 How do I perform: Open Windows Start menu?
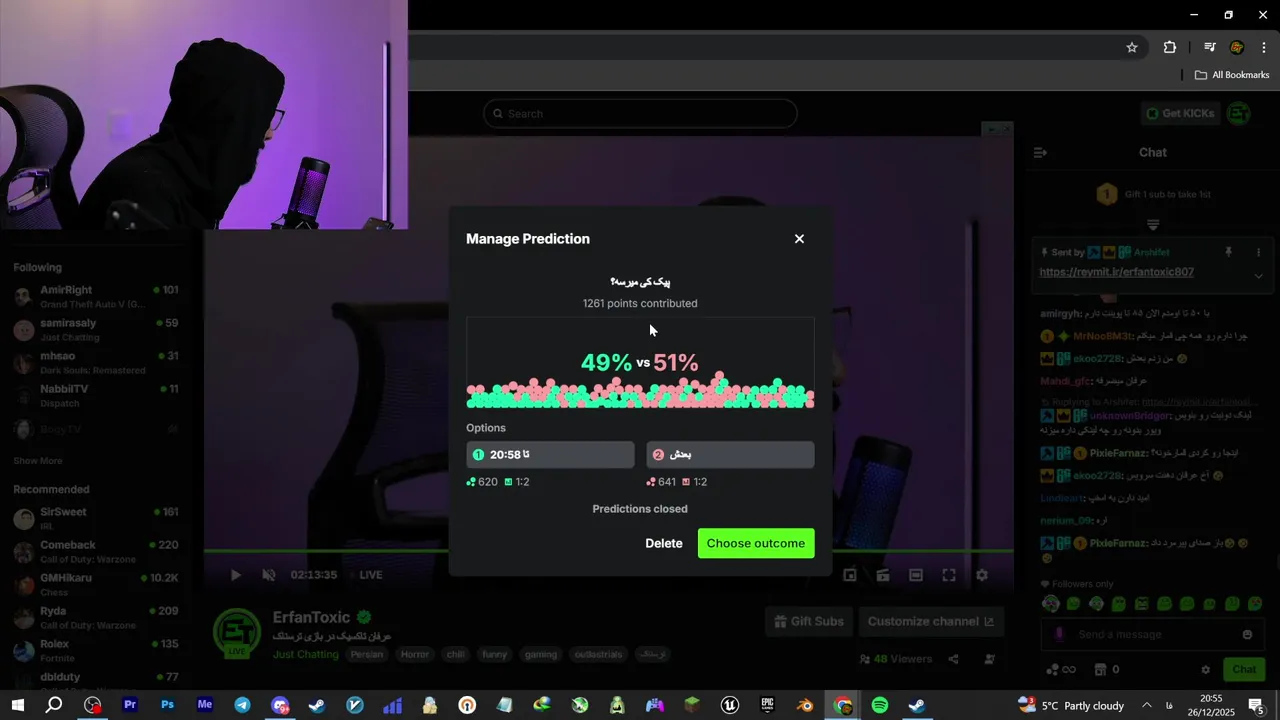(x=17, y=705)
